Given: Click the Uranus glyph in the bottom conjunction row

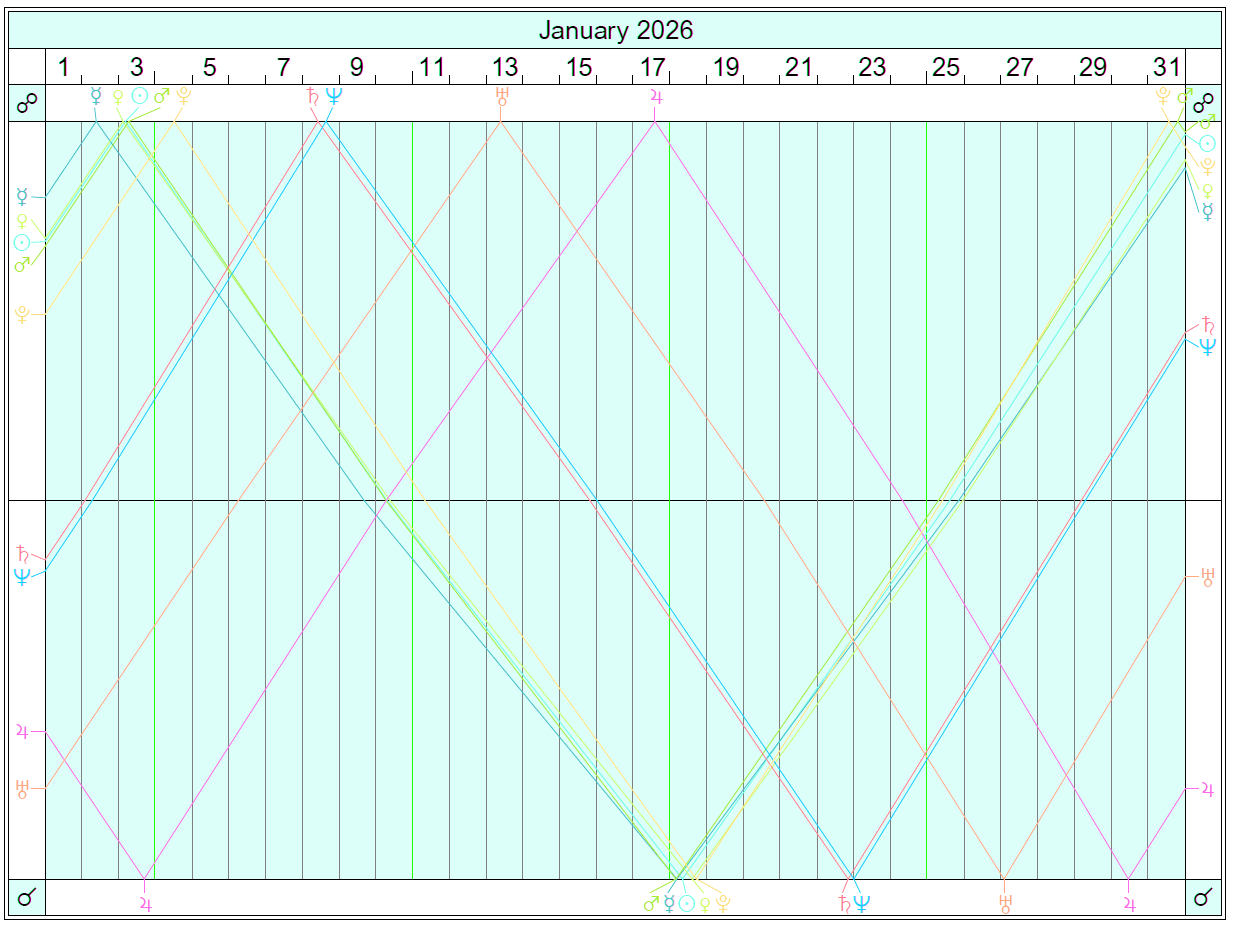Looking at the screenshot, I should (x=1005, y=903).
